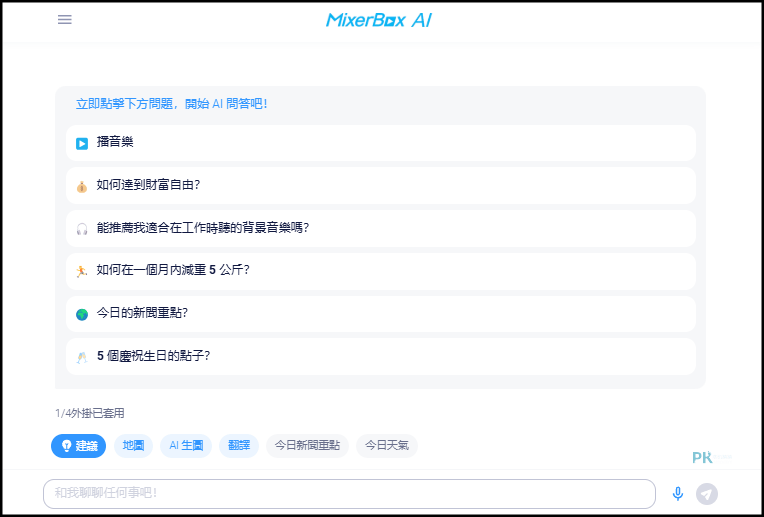
Task: Focus the 和我聊聊任何事吧 chat input
Action: click(349, 494)
